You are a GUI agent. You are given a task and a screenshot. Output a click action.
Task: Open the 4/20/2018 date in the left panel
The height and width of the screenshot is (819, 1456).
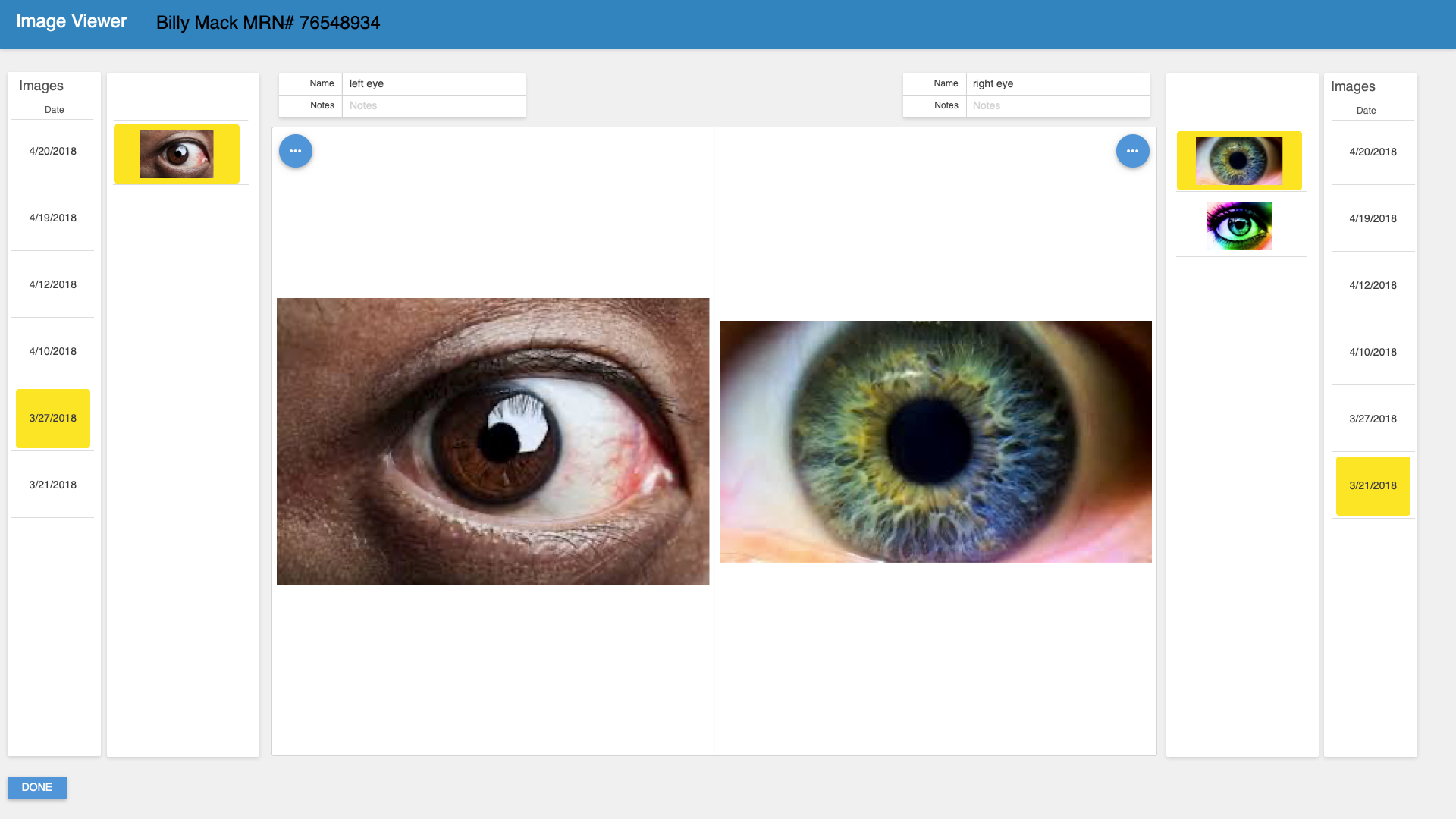tap(52, 151)
